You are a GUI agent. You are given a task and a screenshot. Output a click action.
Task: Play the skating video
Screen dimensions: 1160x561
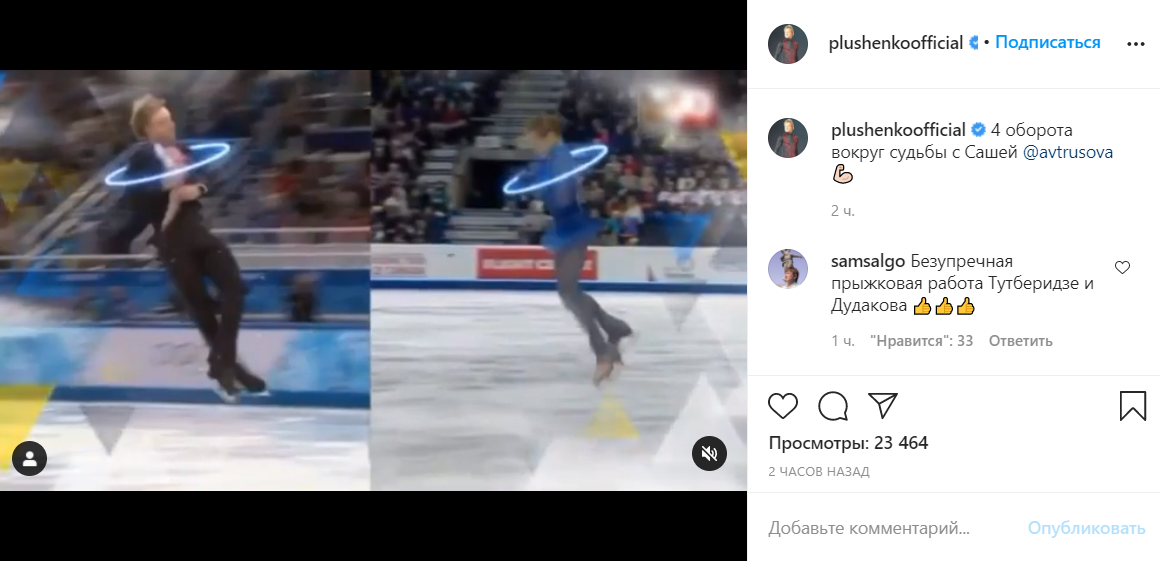(373, 280)
